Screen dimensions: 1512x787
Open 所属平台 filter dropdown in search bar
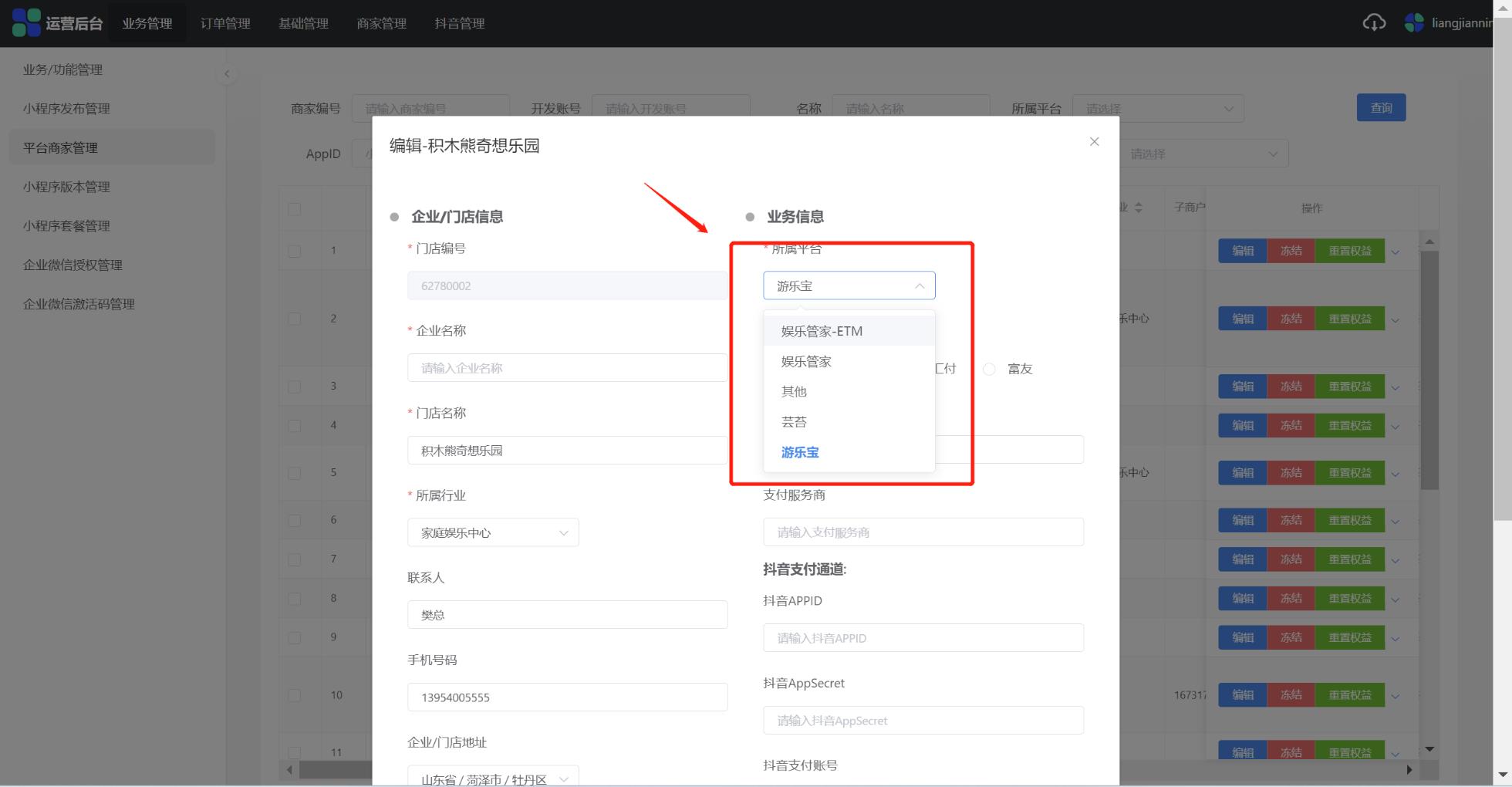(1158, 109)
